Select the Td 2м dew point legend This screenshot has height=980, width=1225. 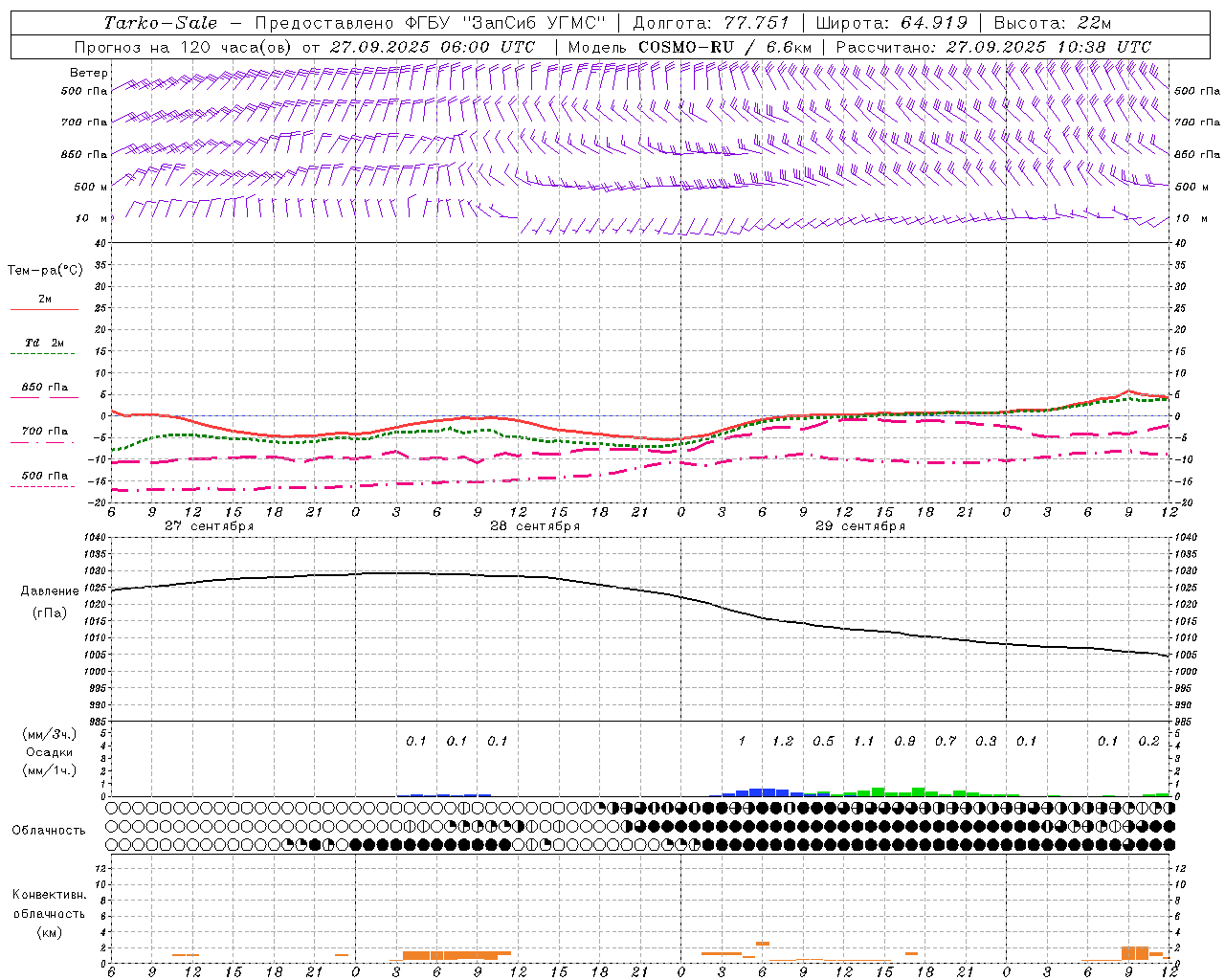[44, 343]
